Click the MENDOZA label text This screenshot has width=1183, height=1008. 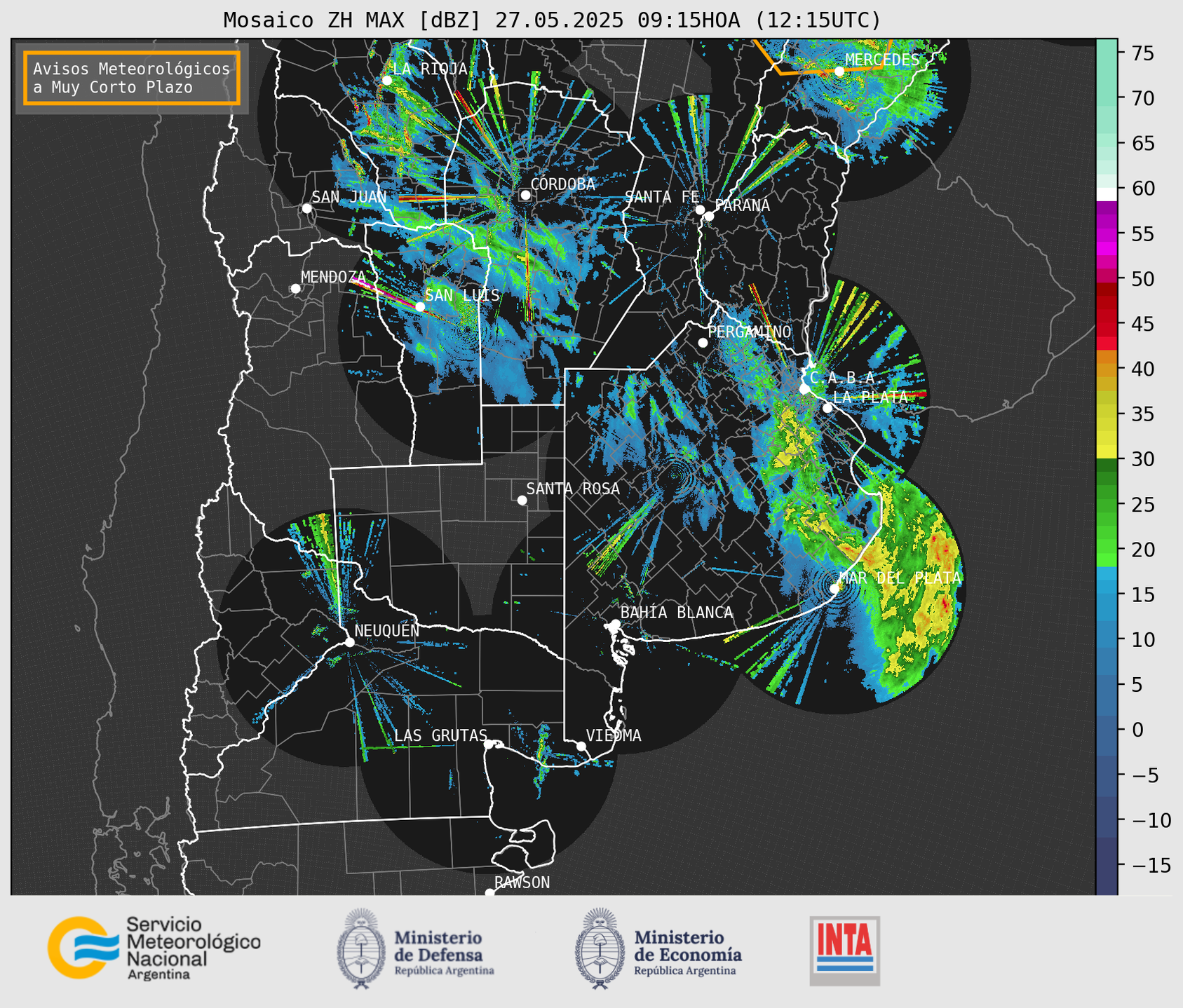pos(333,277)
